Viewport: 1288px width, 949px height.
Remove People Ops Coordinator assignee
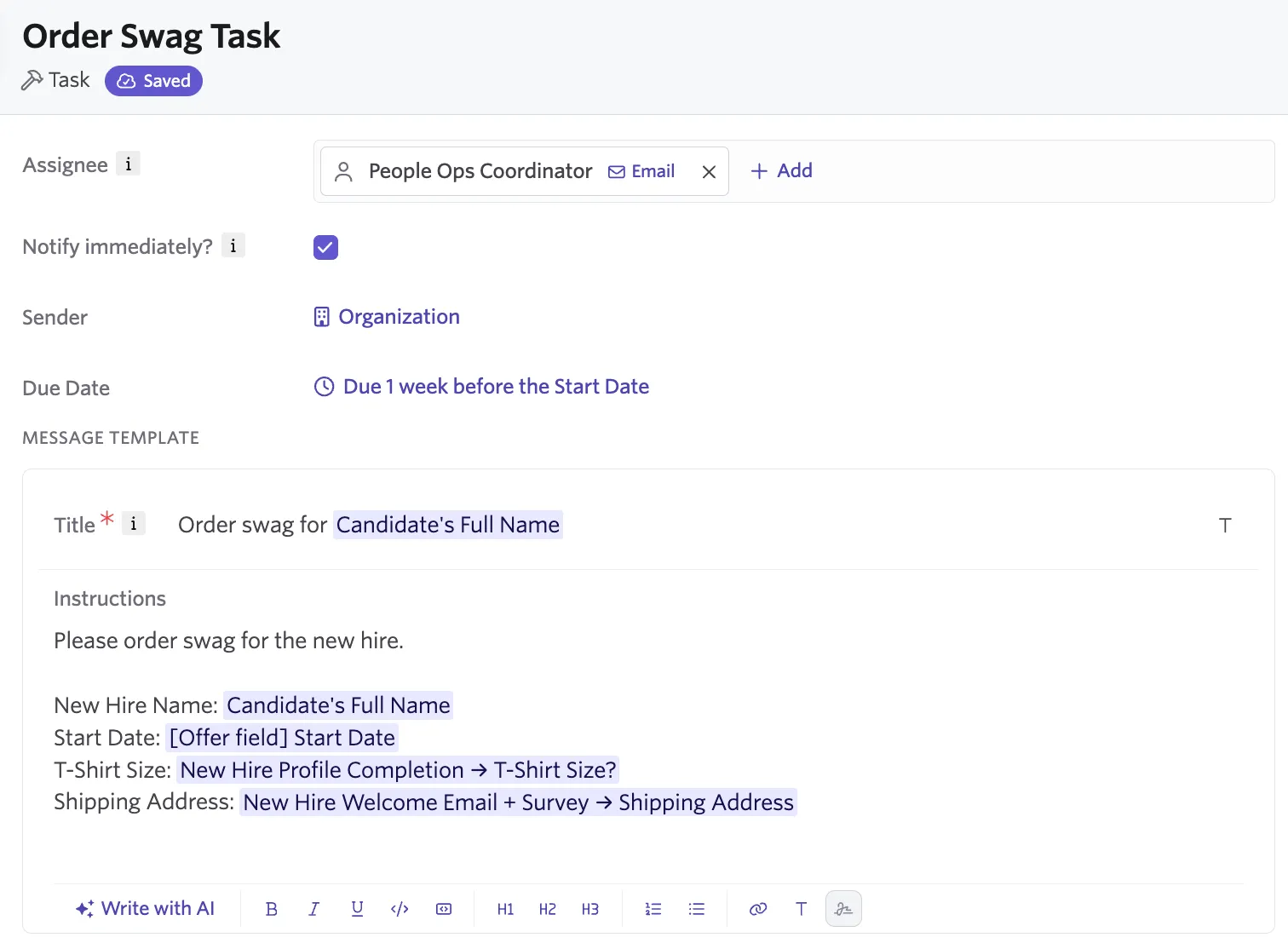click(x=709, y=172)
